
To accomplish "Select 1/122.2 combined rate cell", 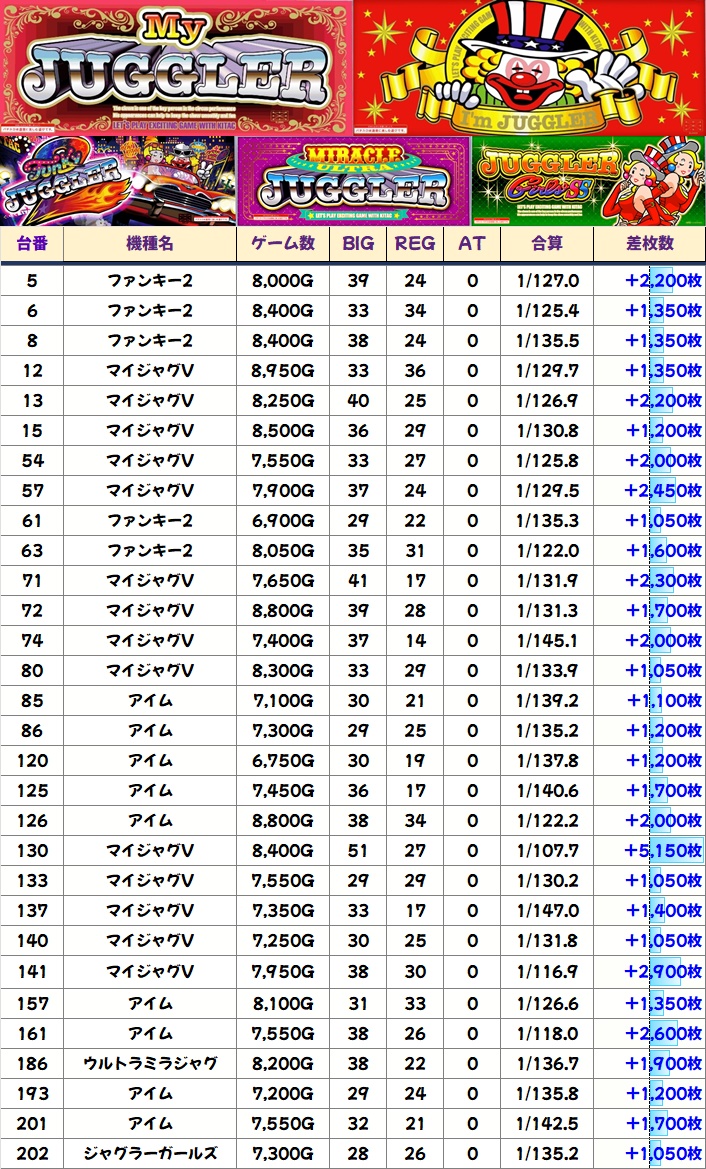I will 547,821.
